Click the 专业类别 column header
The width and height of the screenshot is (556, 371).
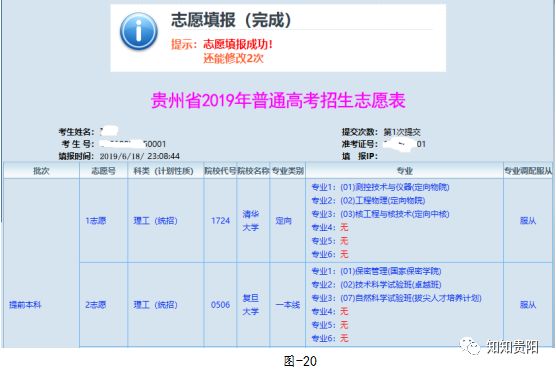coord(288,171)
